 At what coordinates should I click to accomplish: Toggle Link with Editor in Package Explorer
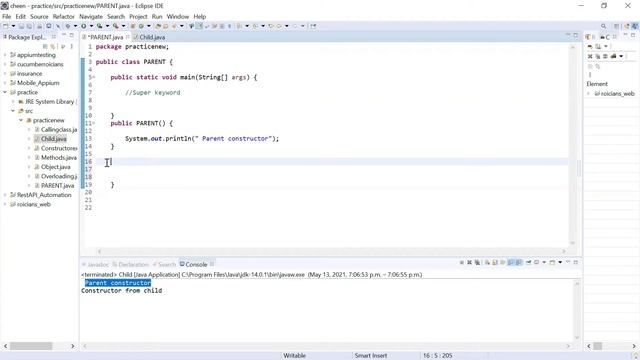[x=52, y=46]
